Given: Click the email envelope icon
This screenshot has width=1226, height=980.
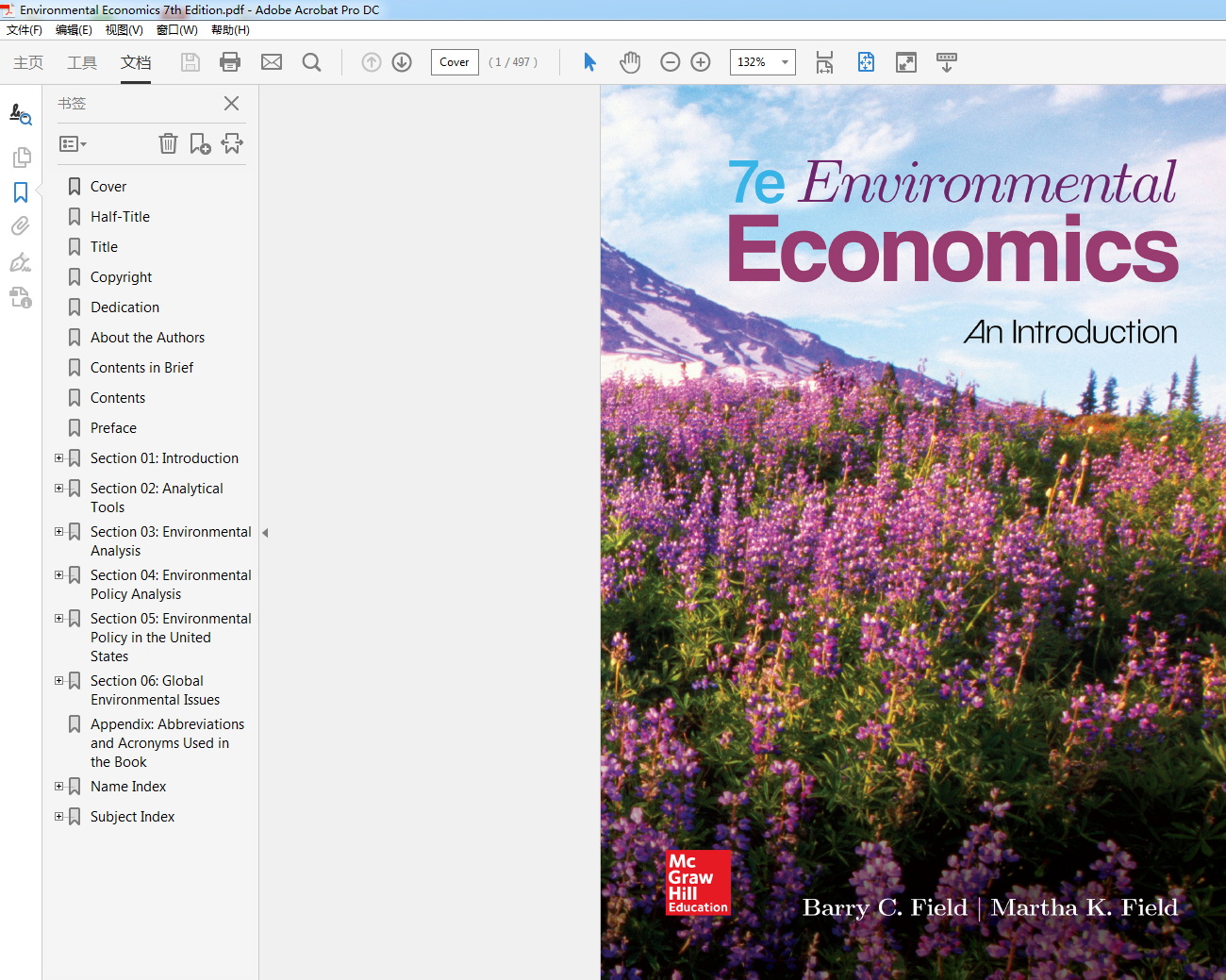Looking at the screenshot, I should click(x=272, y=62).
